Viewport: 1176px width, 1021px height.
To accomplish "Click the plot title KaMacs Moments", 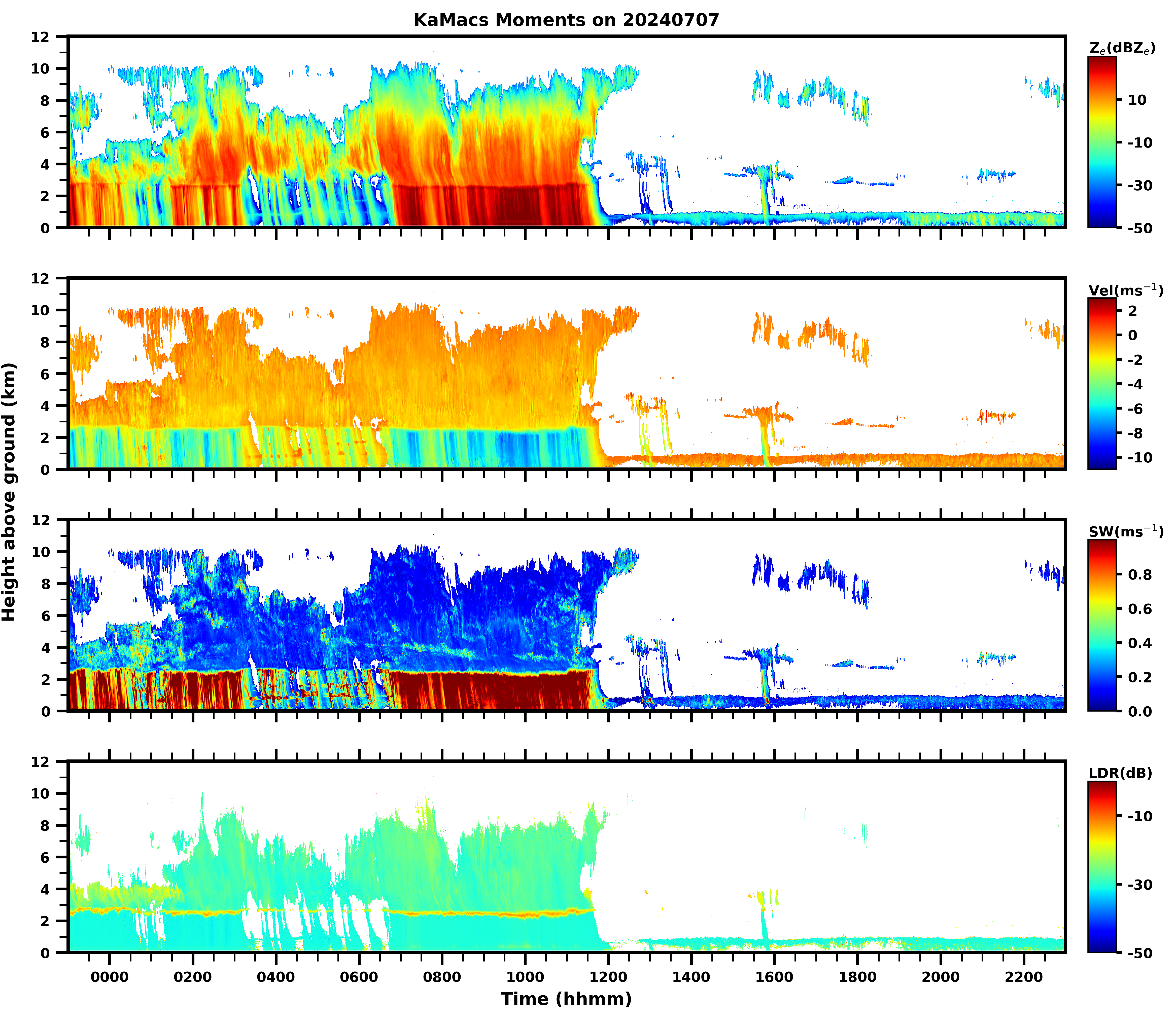I will tap(566, 20).
